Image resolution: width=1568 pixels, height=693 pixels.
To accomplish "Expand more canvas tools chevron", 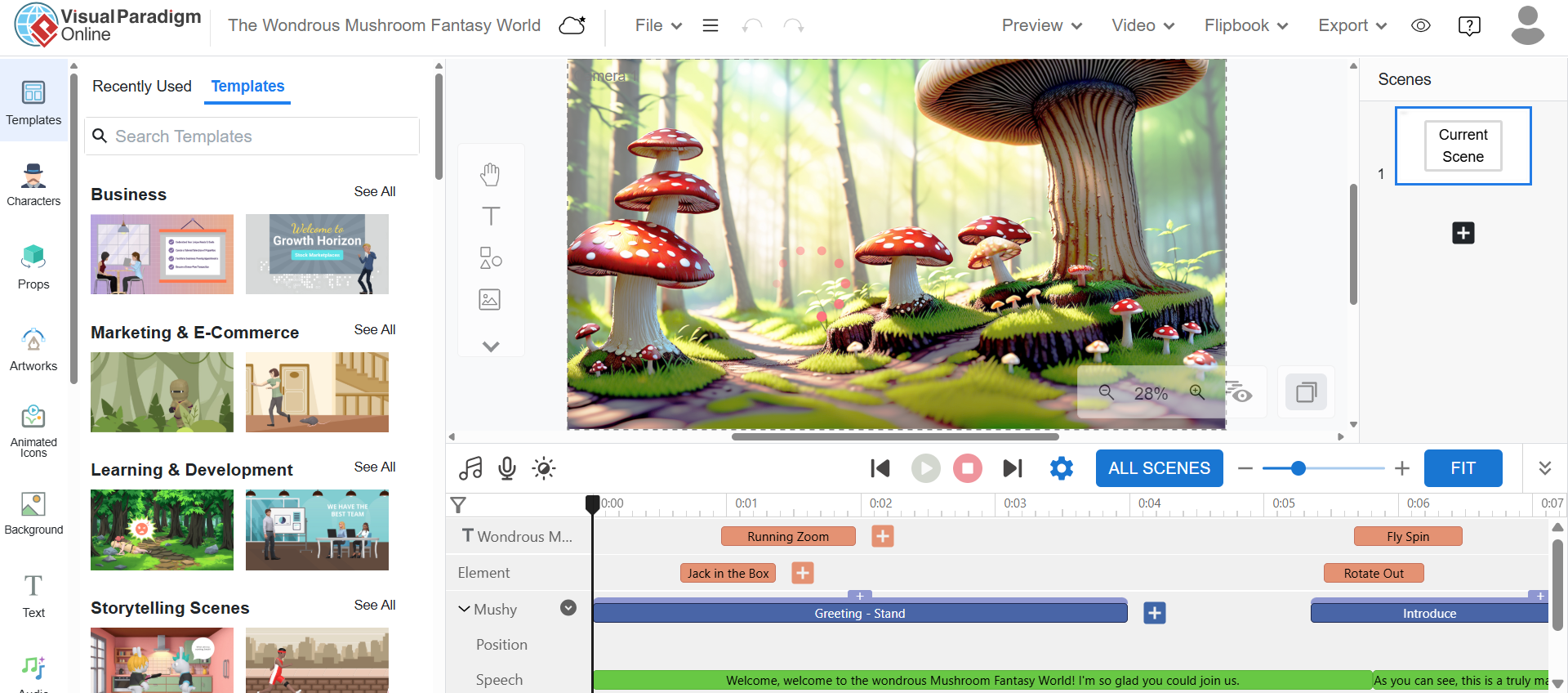I will (490, 346).
